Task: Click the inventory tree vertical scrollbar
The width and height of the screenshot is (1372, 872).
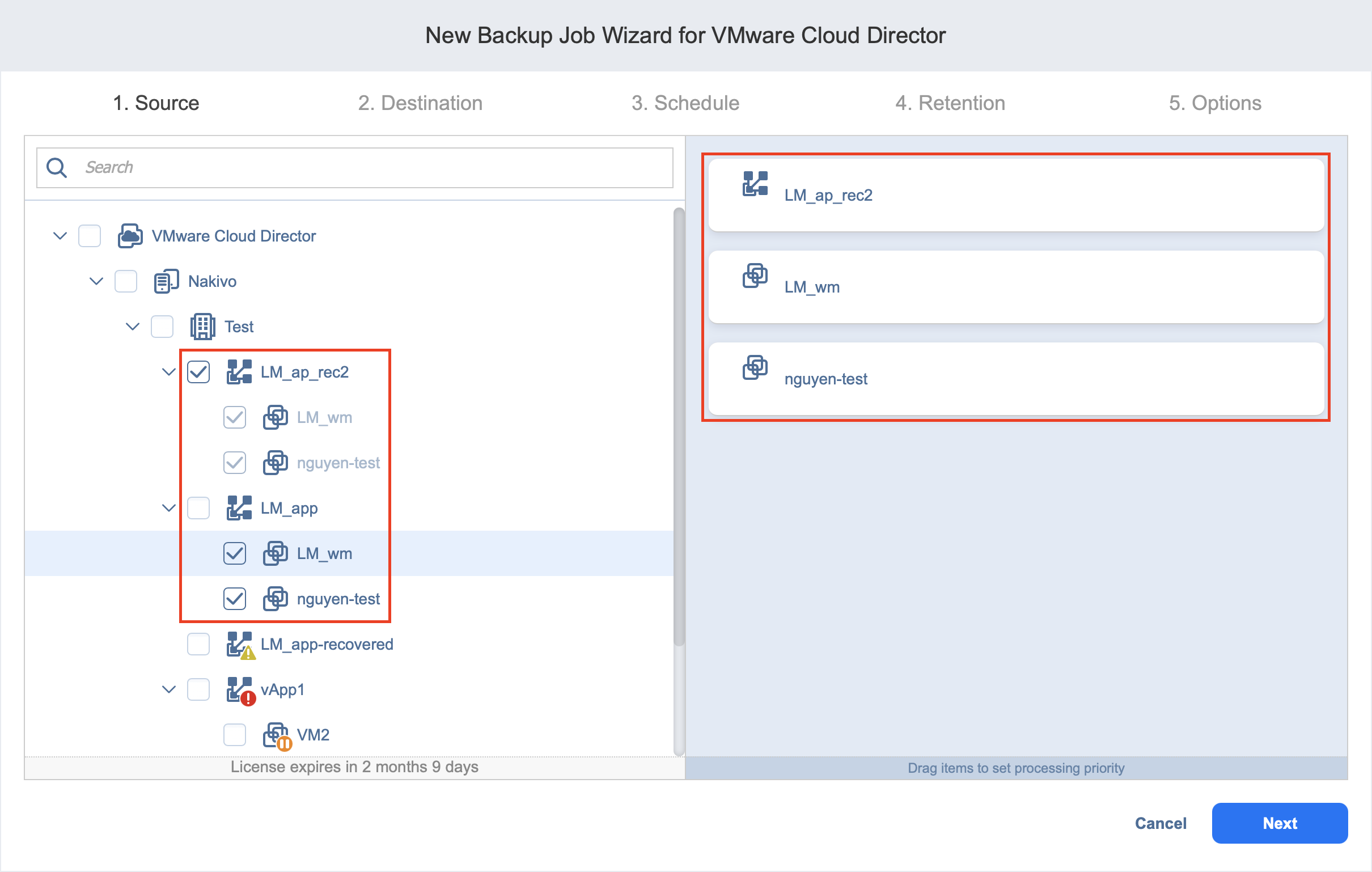Action: pos(679,427)
